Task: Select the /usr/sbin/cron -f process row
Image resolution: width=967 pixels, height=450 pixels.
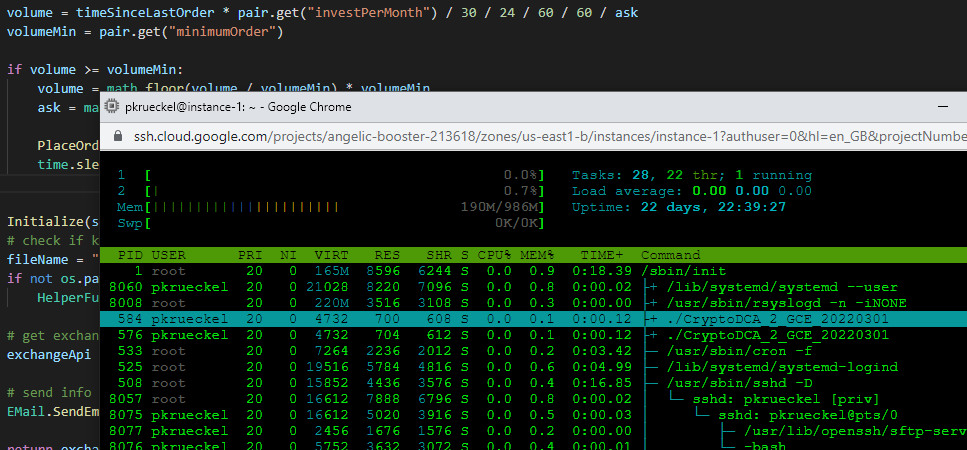Action: point(533,351)
